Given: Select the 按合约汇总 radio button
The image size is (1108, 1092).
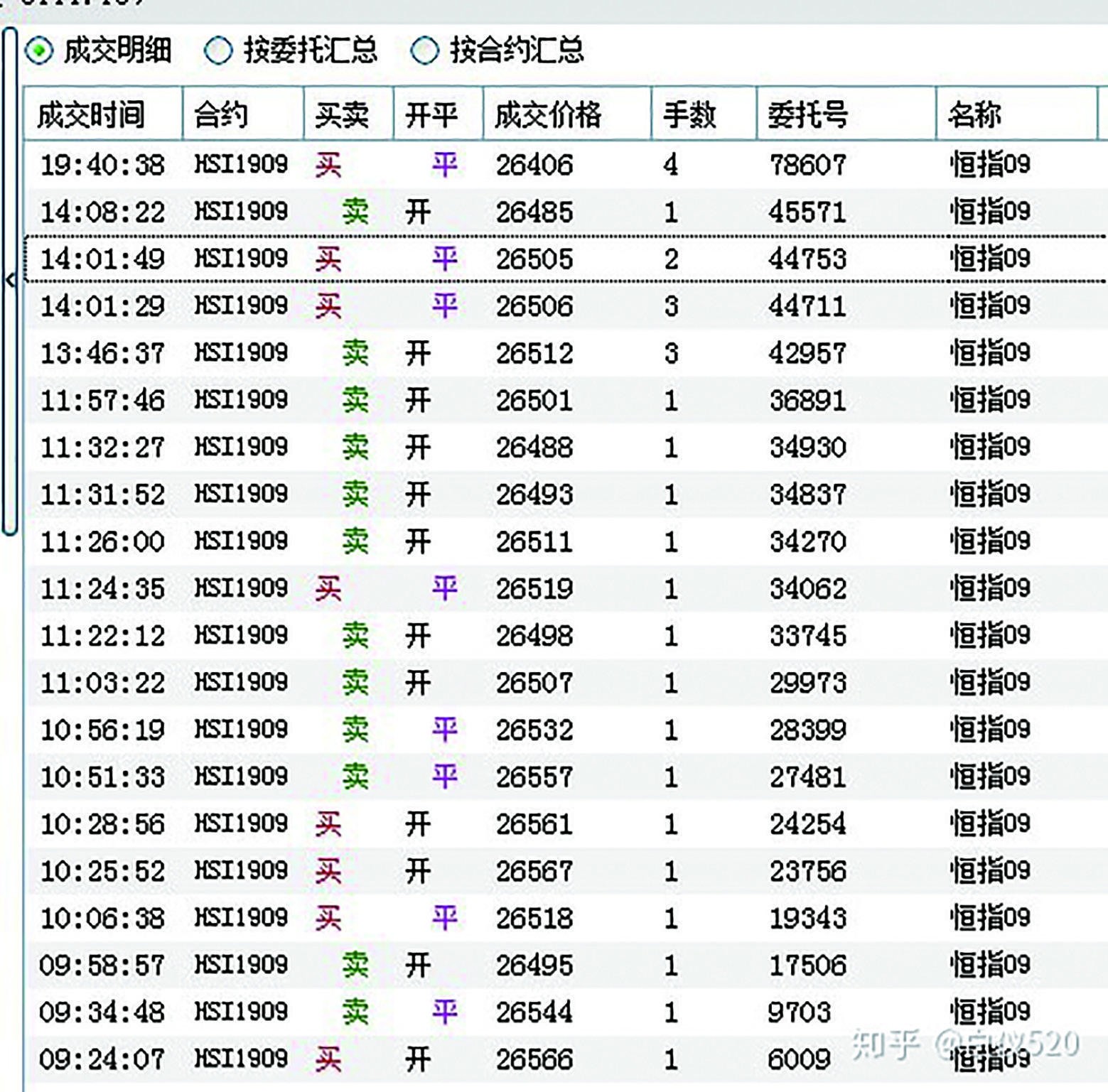Looking at the screenshot, I should click(425, 50).
